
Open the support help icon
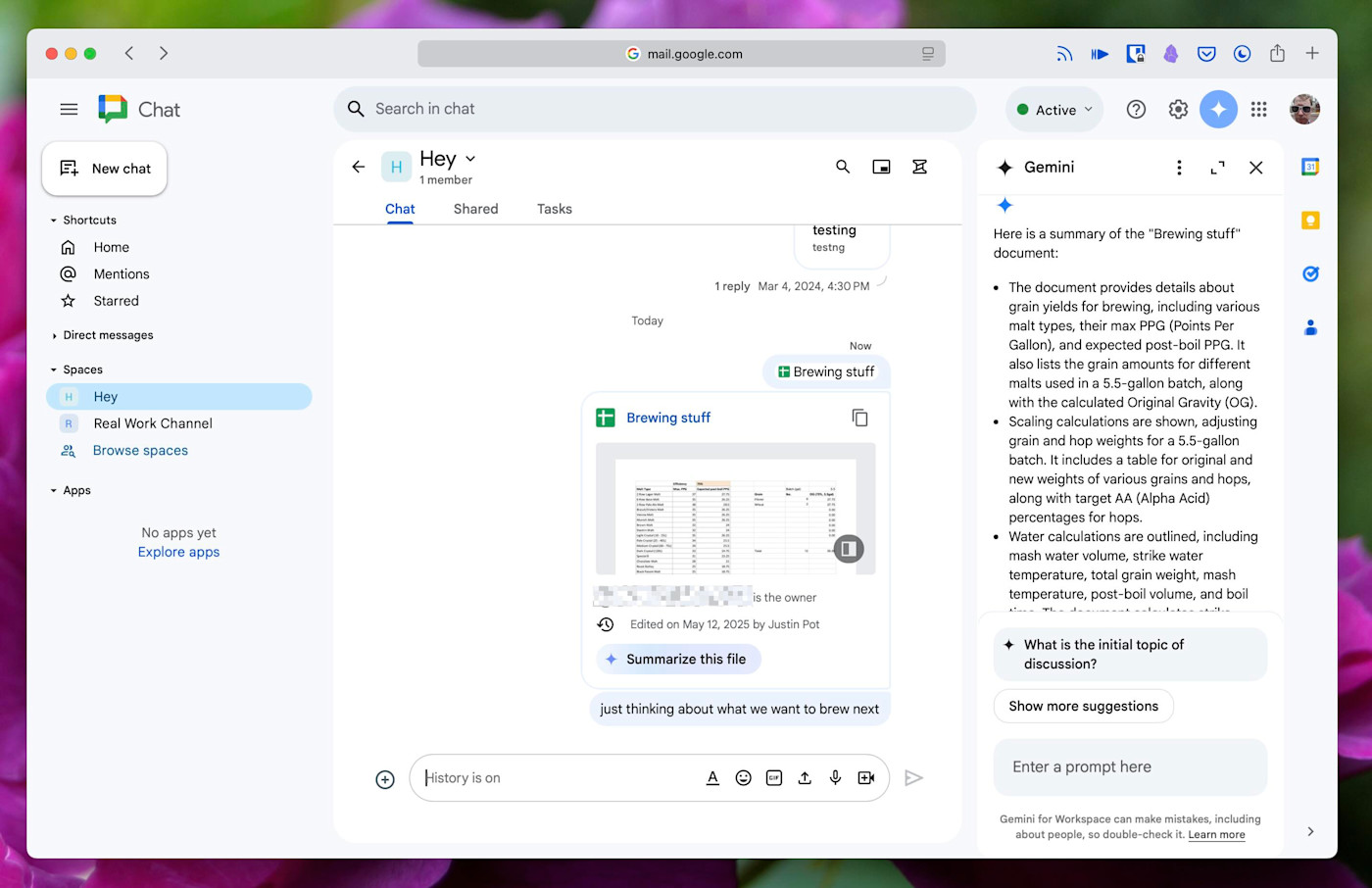point(1136,110)
